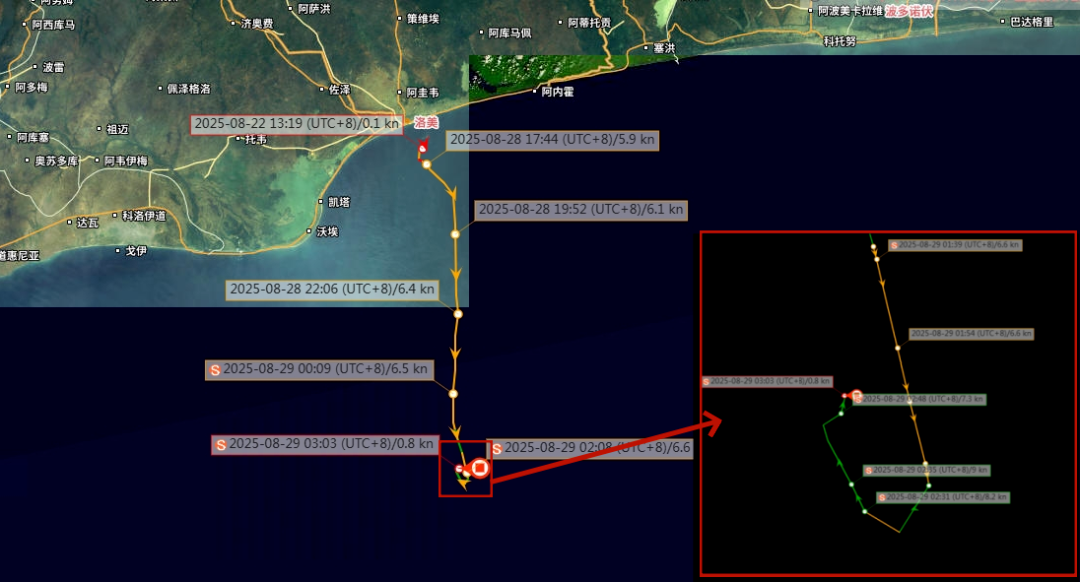
Task: Click the 2025-08-28 19:52 /6.1 kn label
Action: tap(581, 209)
